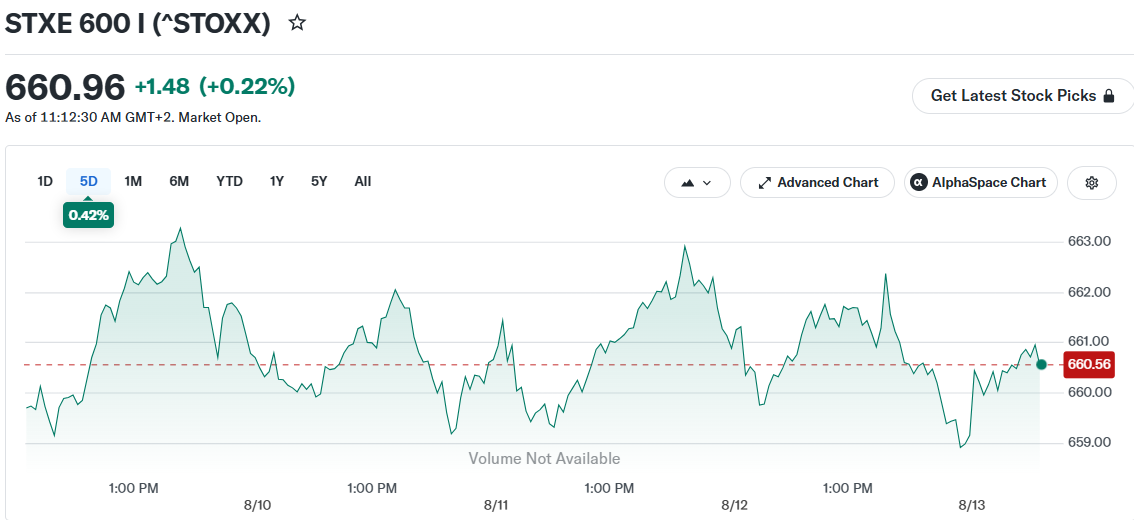Open the AlphaSpace Chart

[x=981, y=182]
